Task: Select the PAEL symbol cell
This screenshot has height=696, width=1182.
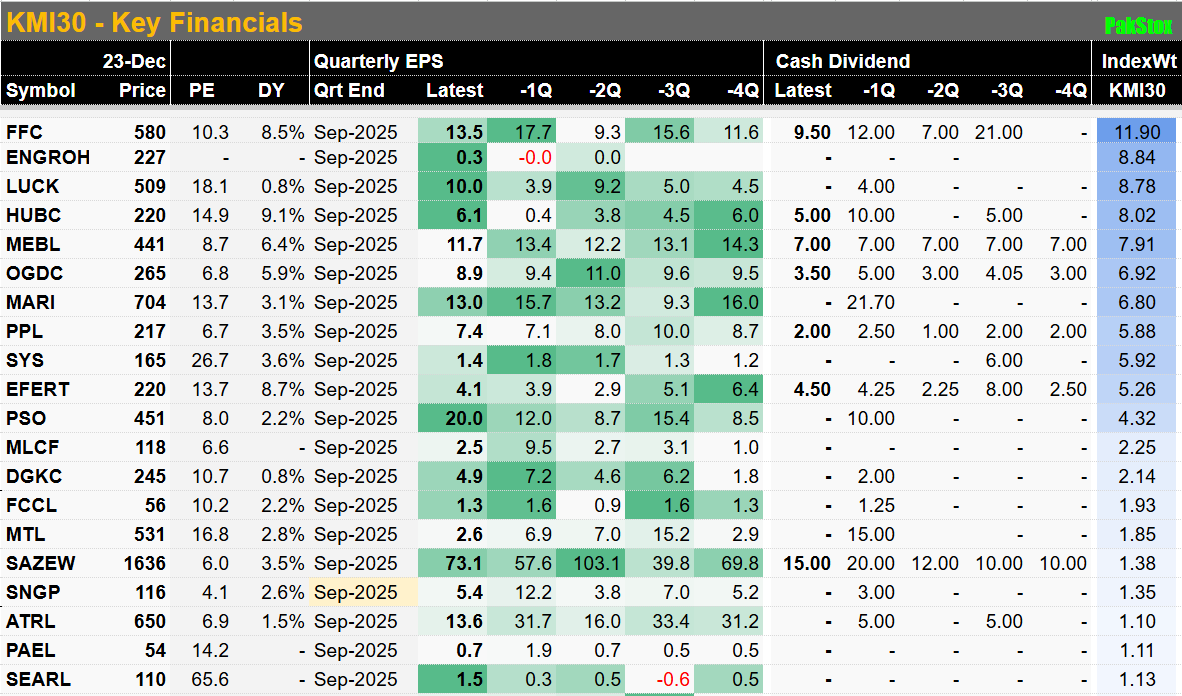Action: click(x=30, y=650)
